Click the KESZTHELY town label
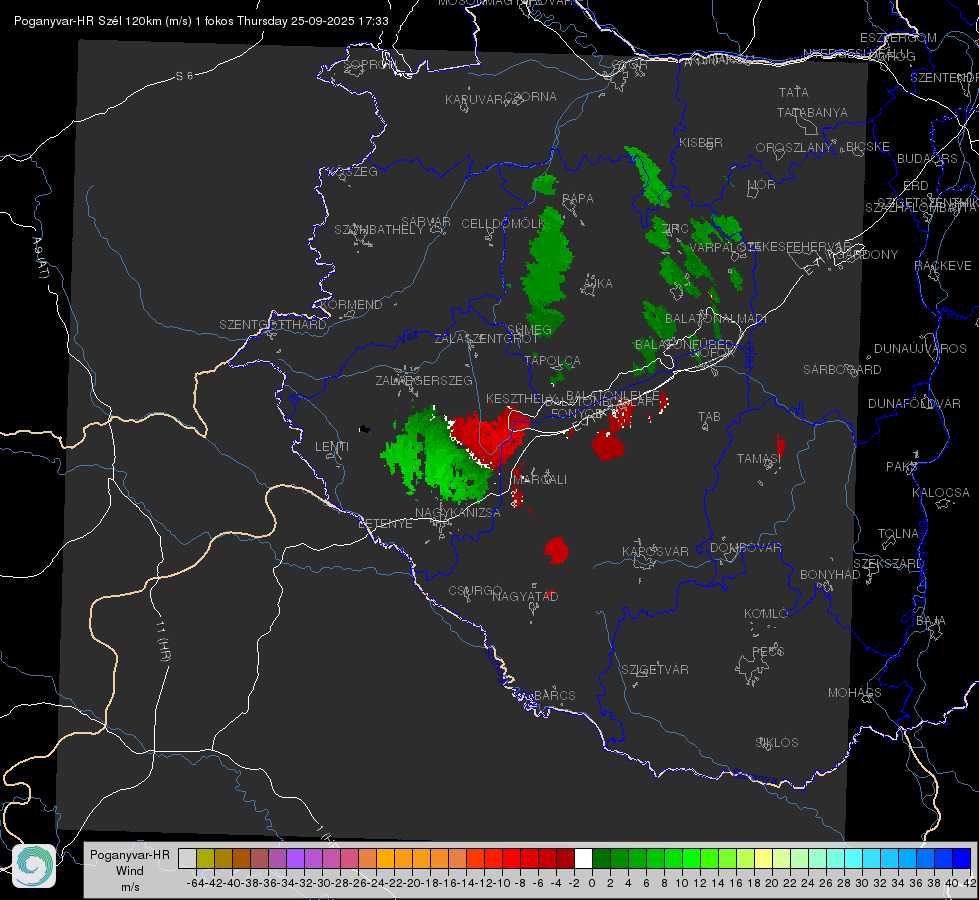The height and width of the screenshot is (900, 979). [x=521, y=398]
